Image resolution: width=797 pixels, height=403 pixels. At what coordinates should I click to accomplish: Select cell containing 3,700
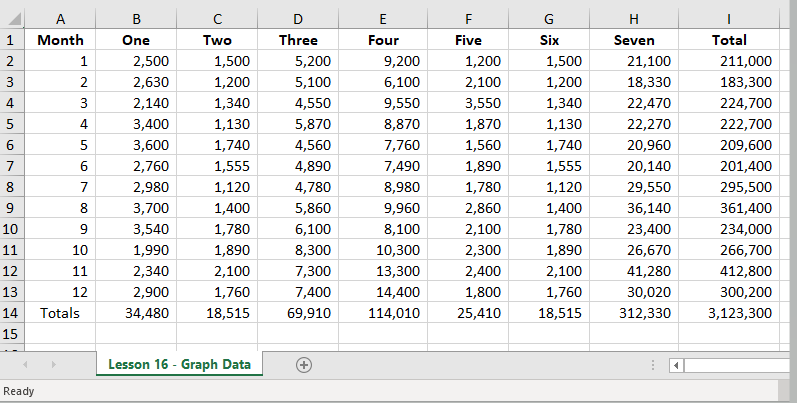click(x=136, y=208)
